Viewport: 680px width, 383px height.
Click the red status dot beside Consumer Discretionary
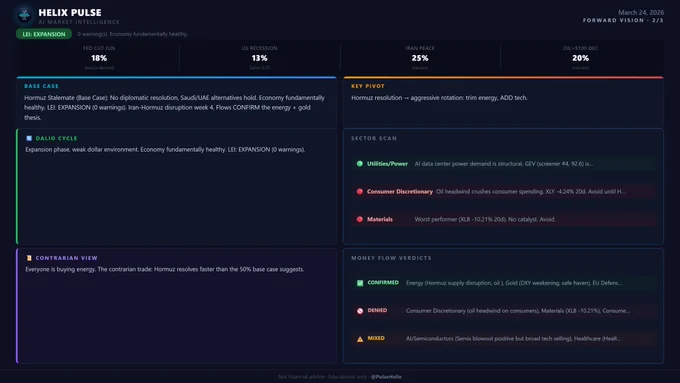tap(360, 192)
